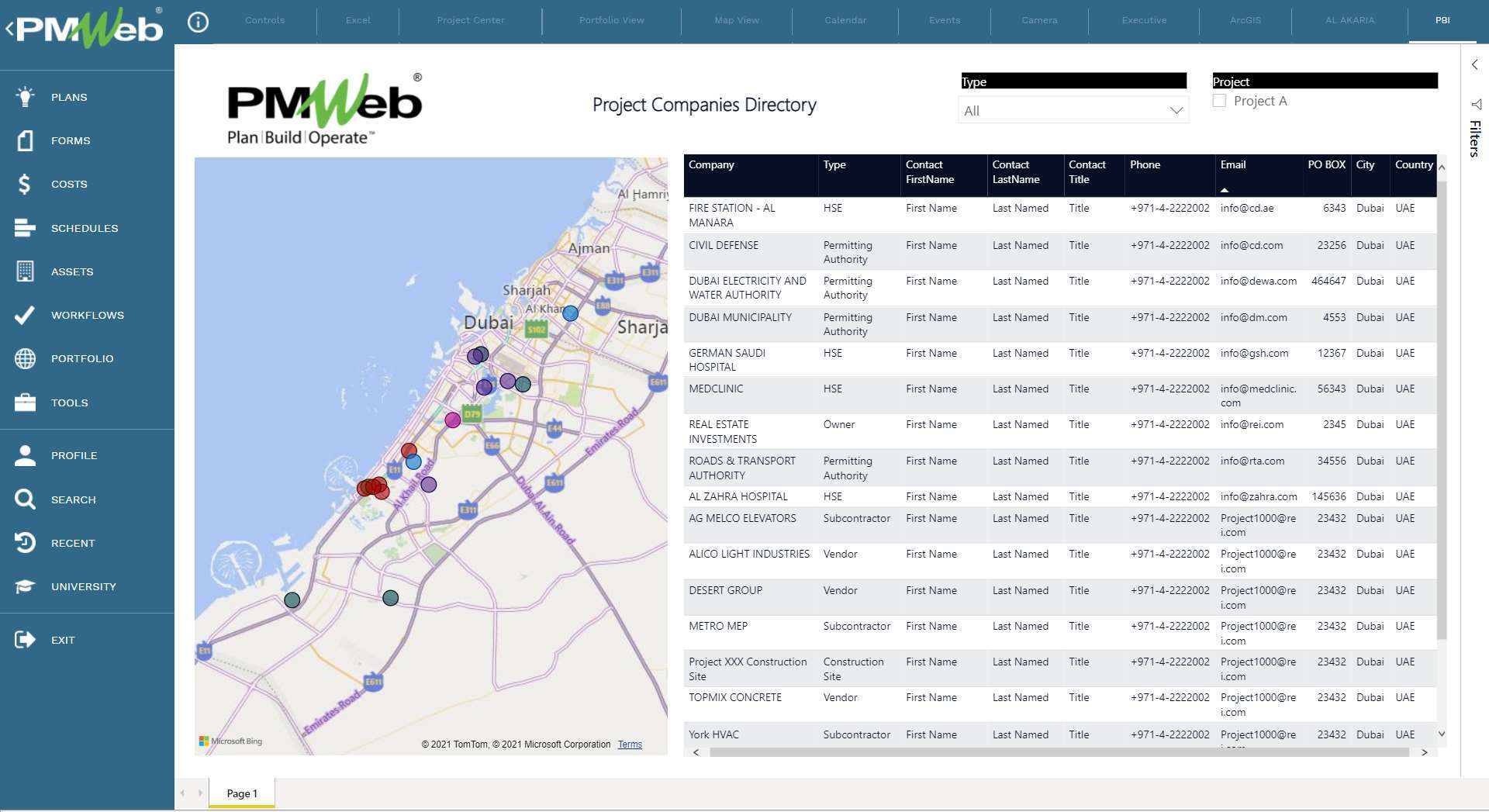Screen dimensions: 1489x812
Task: Sort table by Email column header
Action: point(1232,164)
